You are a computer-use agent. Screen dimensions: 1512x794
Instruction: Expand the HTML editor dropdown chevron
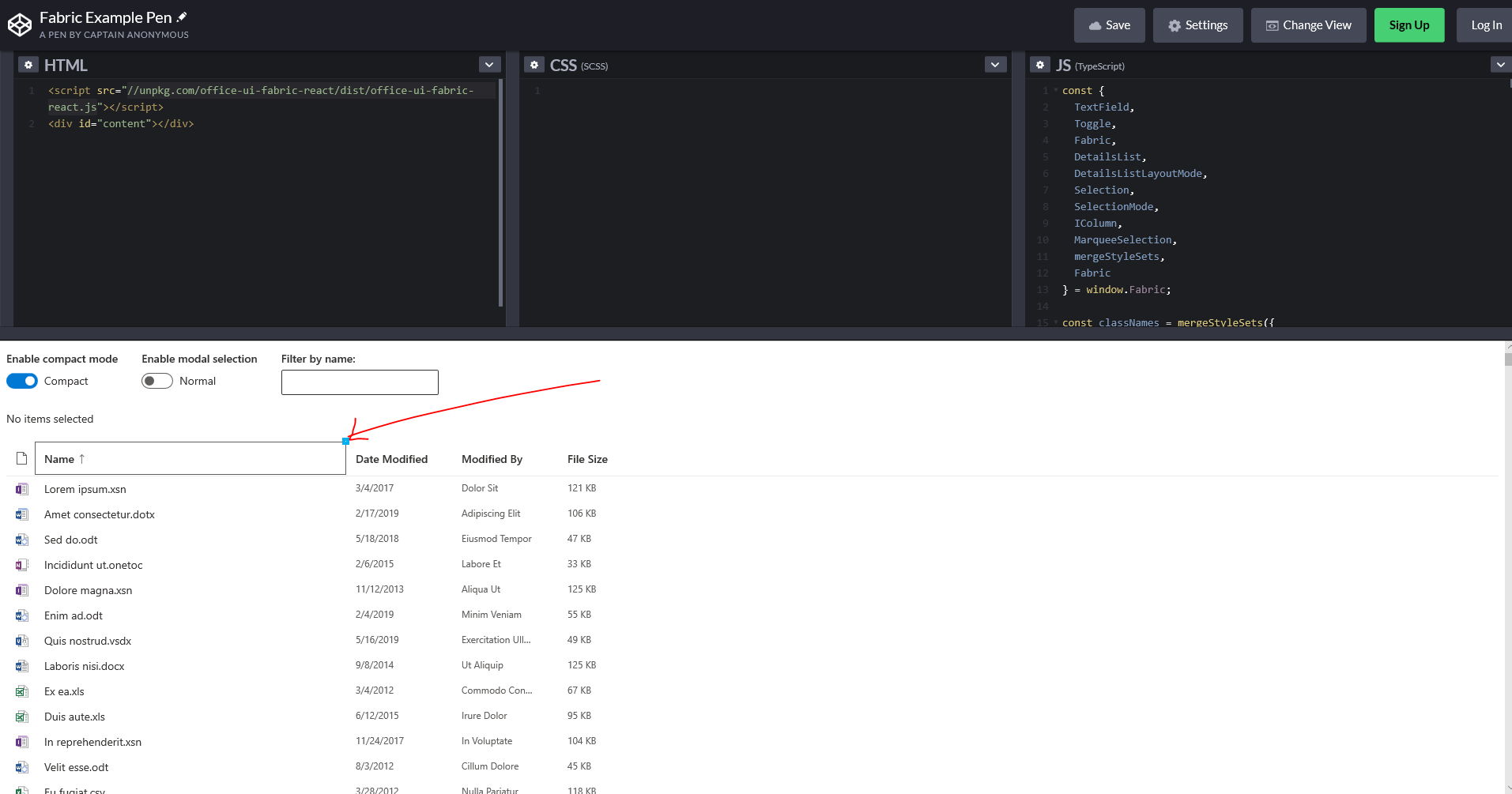tap(490, 65)
